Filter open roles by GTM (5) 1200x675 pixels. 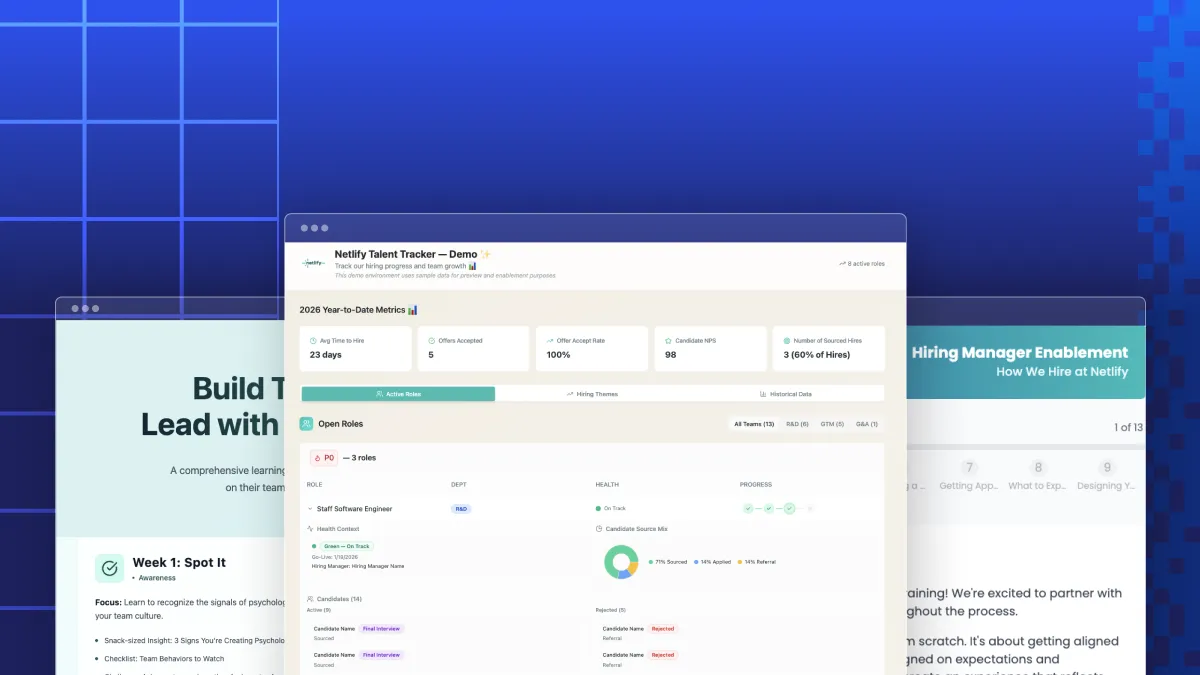pos(832,424)
